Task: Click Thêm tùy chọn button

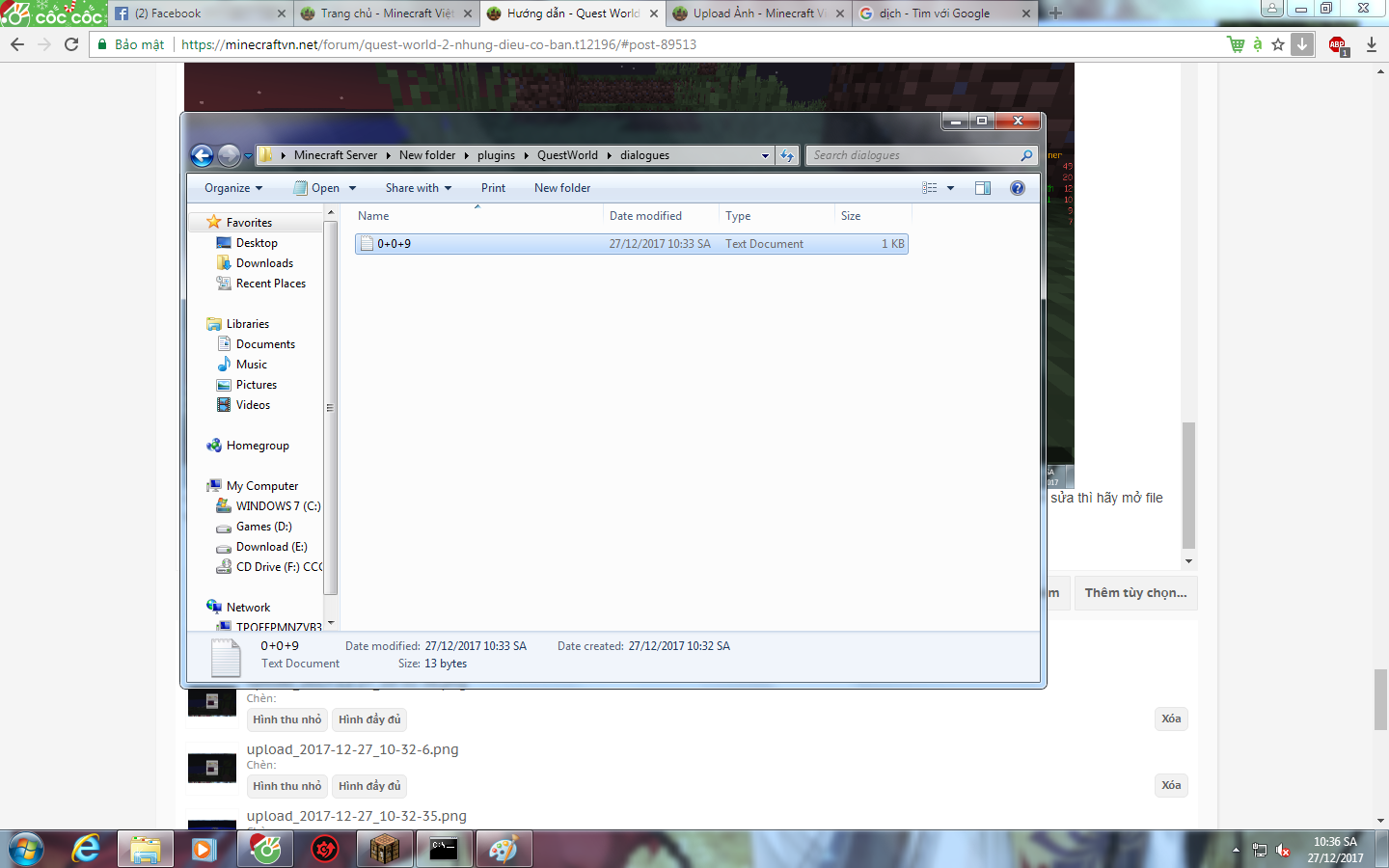Action: coord(1135,593)
